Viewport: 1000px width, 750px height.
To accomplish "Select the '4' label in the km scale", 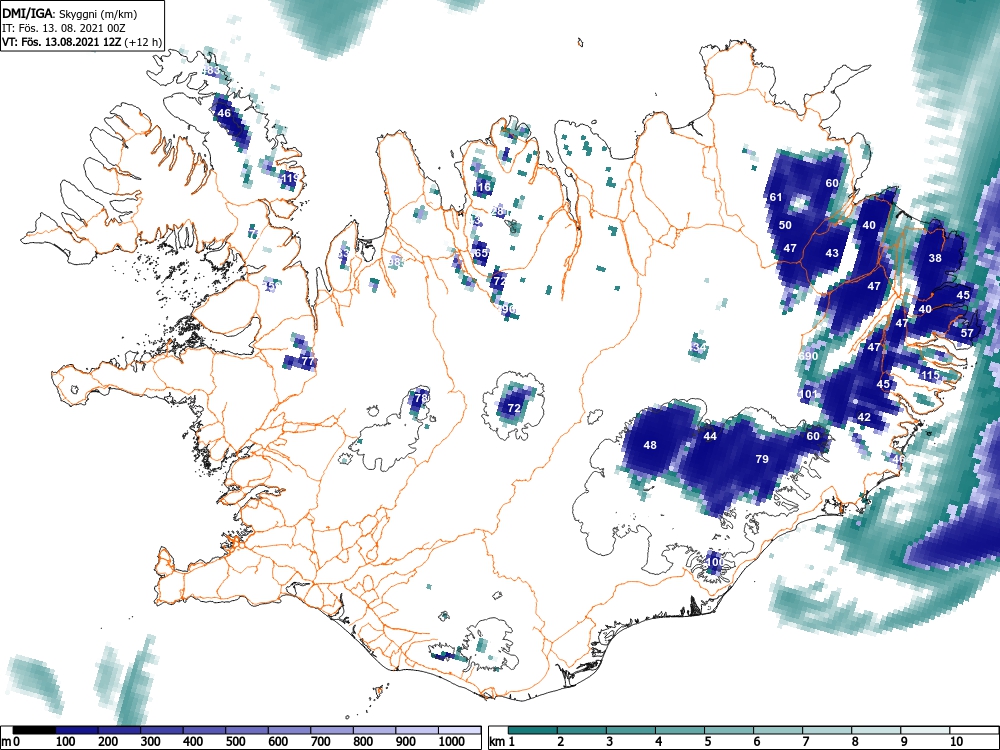I will pyautogui.click(x=658, y=742).
